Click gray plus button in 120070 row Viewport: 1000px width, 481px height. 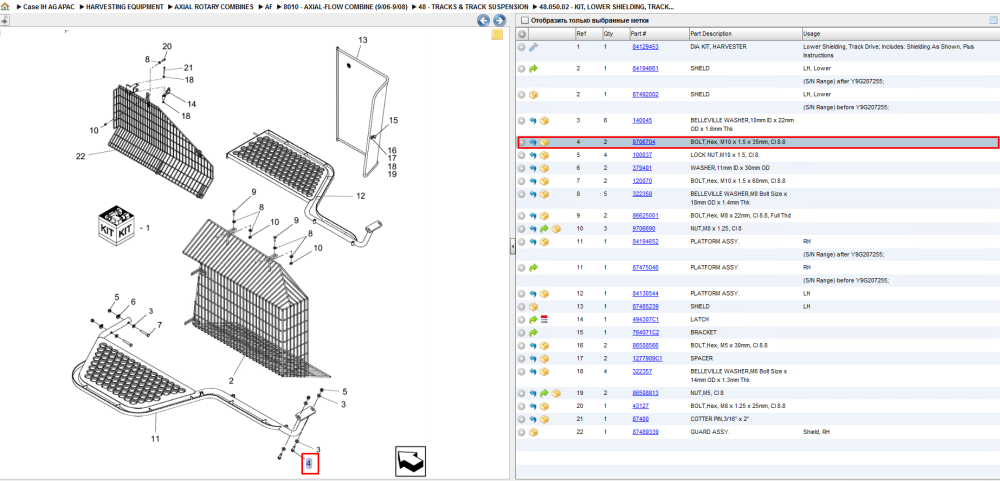[522, 181]
